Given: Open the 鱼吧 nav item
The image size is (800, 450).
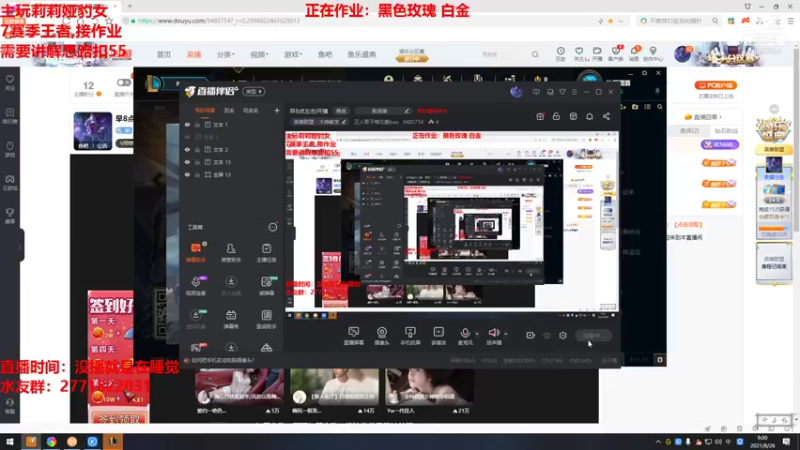Looking at the screenshot, I should coord(325,54).
